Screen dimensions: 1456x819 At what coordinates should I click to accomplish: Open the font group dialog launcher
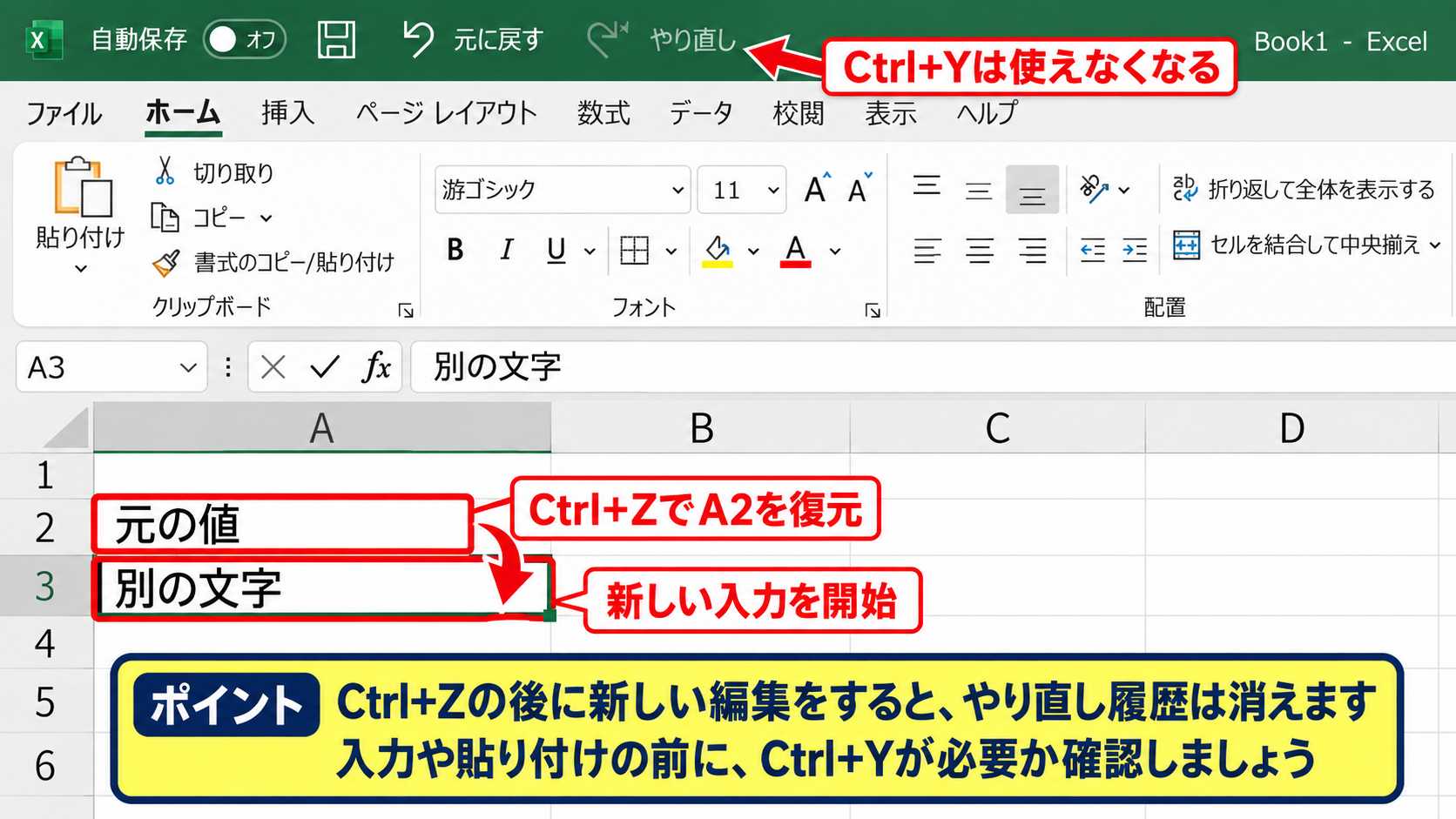[x=873, y=311]
